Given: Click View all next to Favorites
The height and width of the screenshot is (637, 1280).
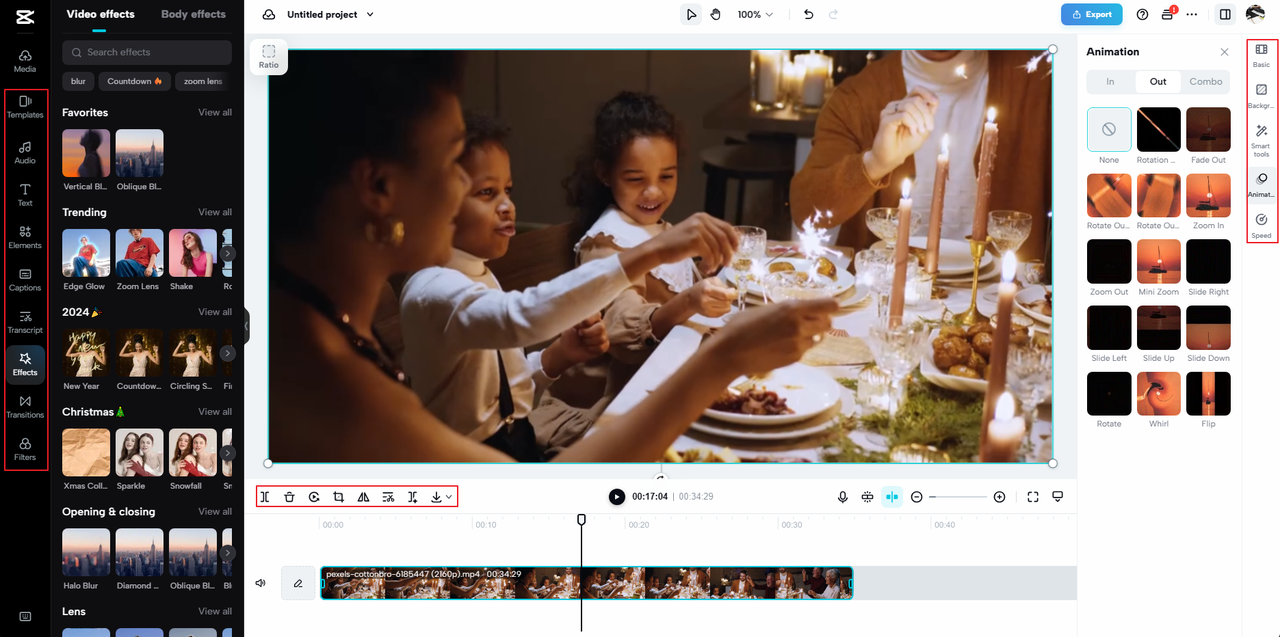Looking at the screenshot, I should (x=215, y=112).
